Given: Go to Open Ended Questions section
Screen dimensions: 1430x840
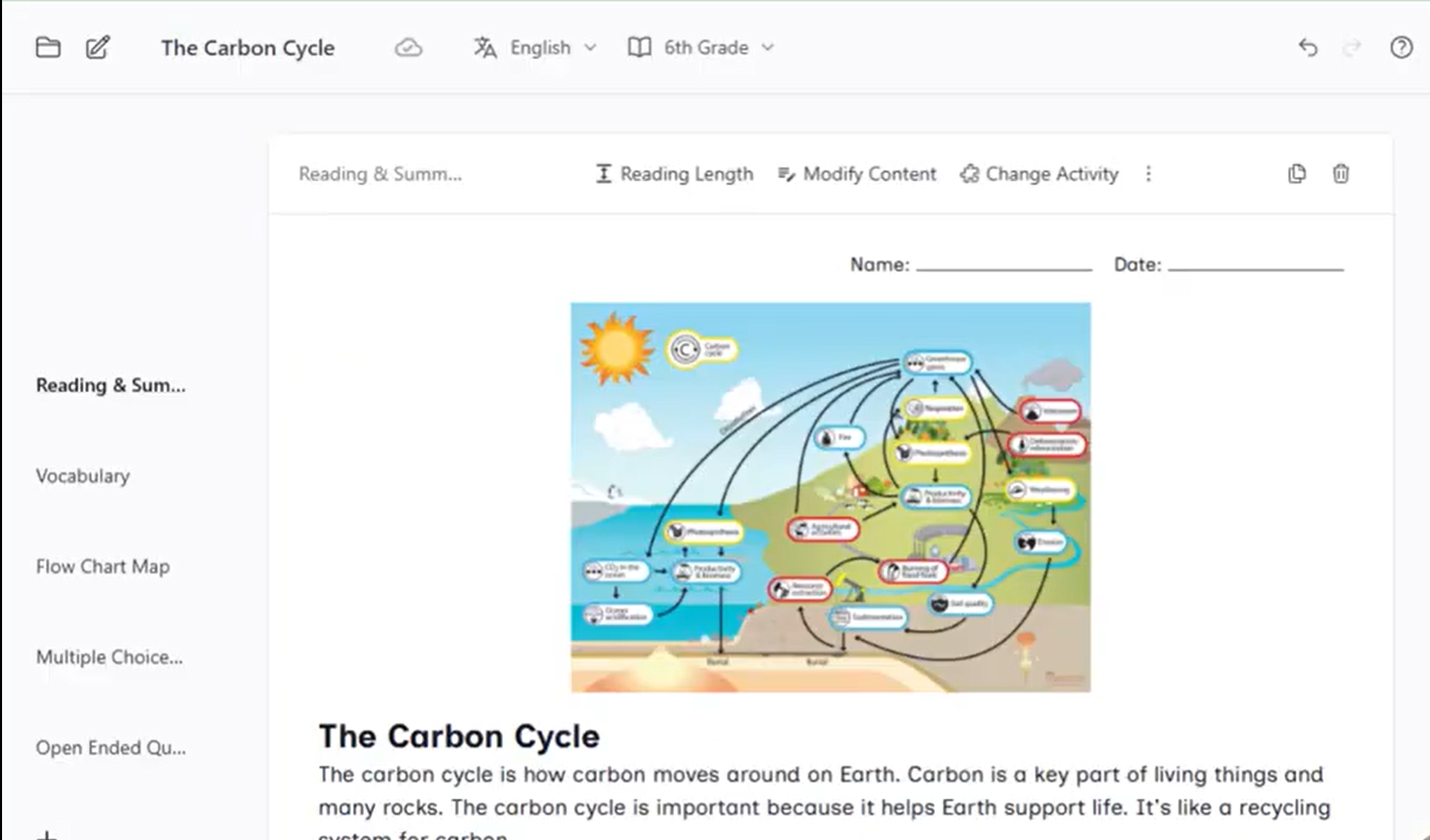Looking at the screenshot, I should pyautogui.click(x=111, y=748).
